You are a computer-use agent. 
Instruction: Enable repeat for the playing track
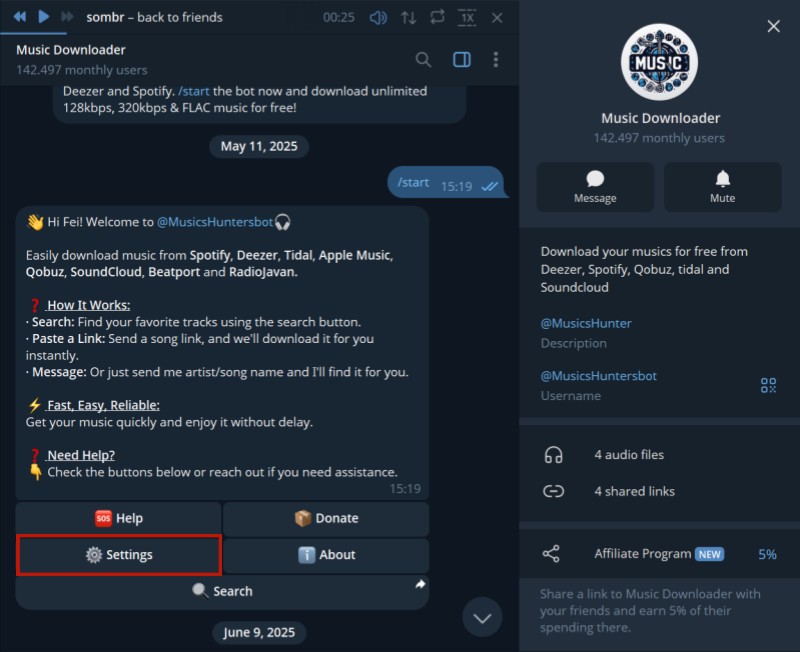[x=439, y=16]
